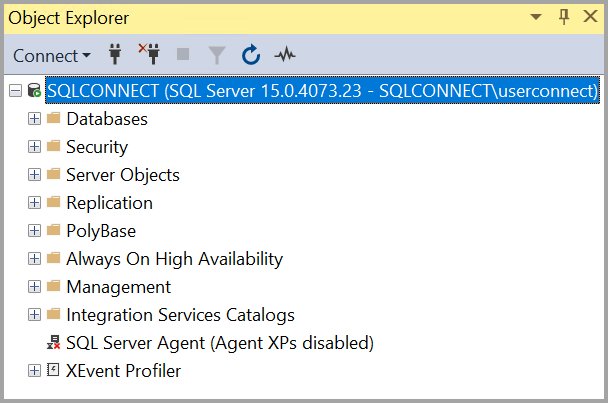The image size is (608, 403).
Task: Click the Filter funnel toolbar icon
Action: 217,55
